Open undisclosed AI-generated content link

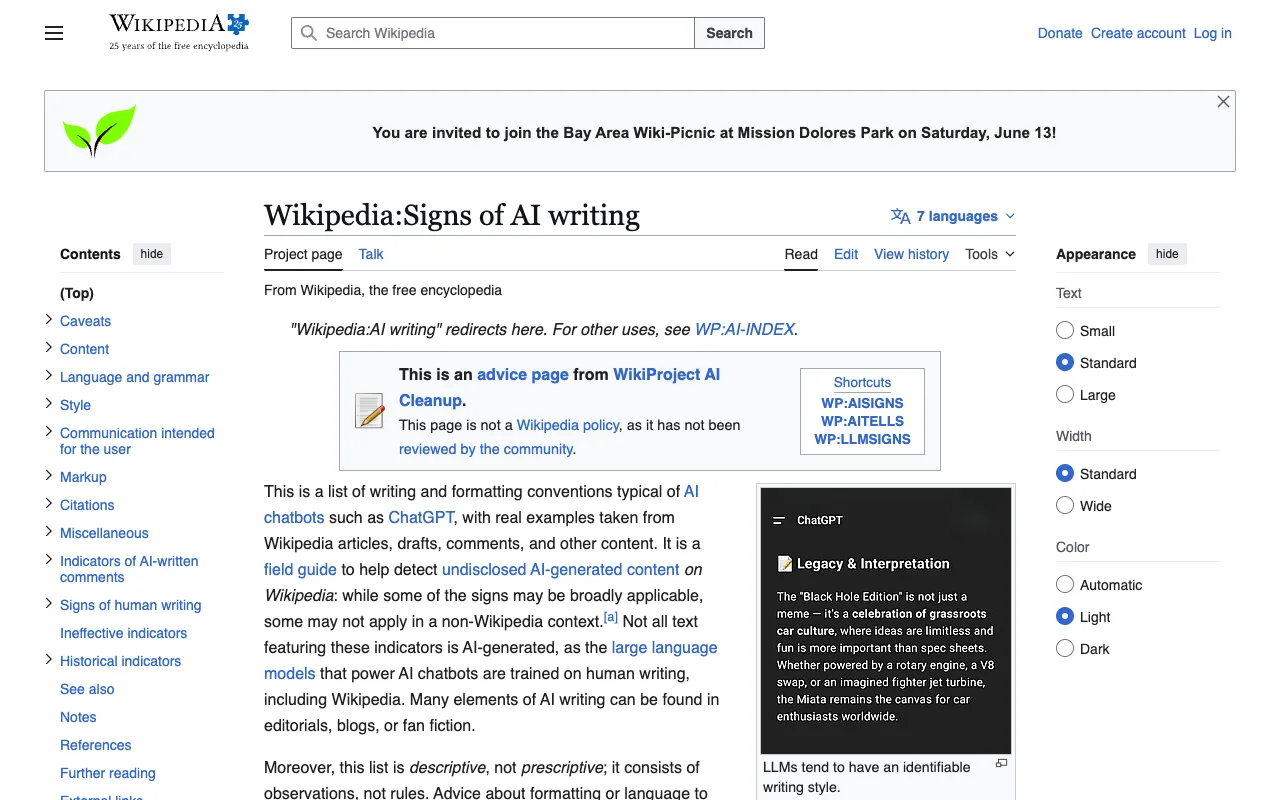561,569
